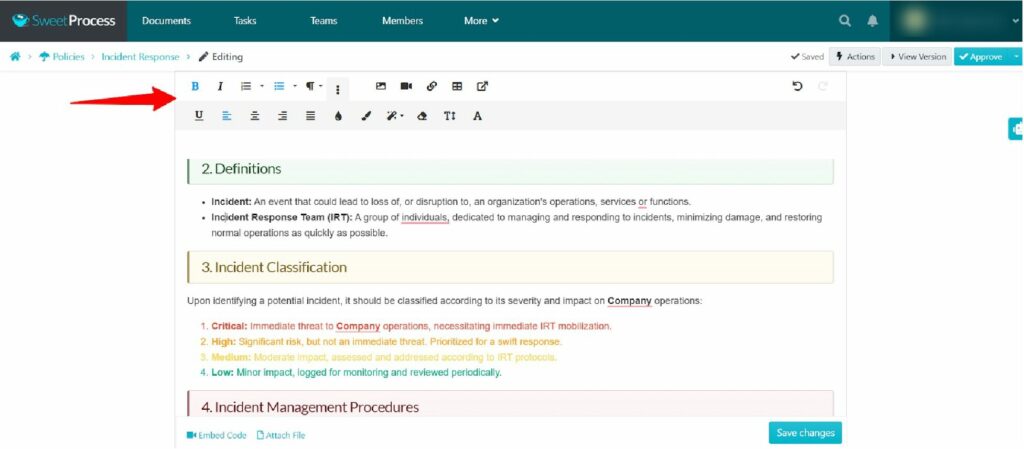Click the High severity list item
The height and width of the screenshot is (449, 1024).
tap(387, 341)
